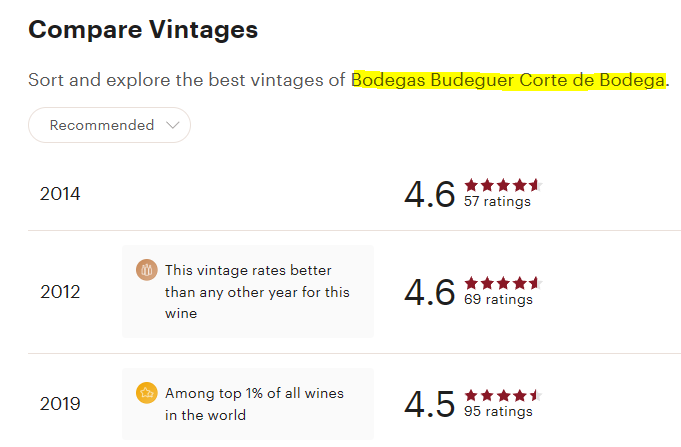Click 'This vintage rates better' highlight card
Viewport: 681px width, 447px height.
tap(248, 291)
